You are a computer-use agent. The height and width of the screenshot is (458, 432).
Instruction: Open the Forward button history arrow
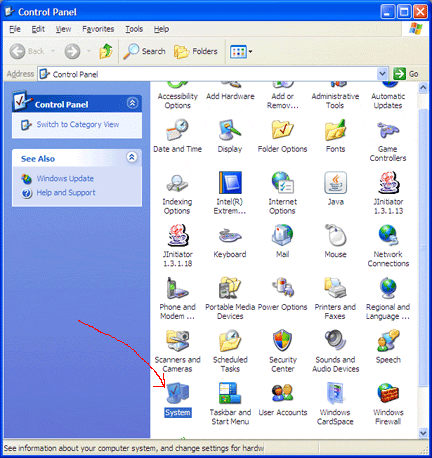89,51
